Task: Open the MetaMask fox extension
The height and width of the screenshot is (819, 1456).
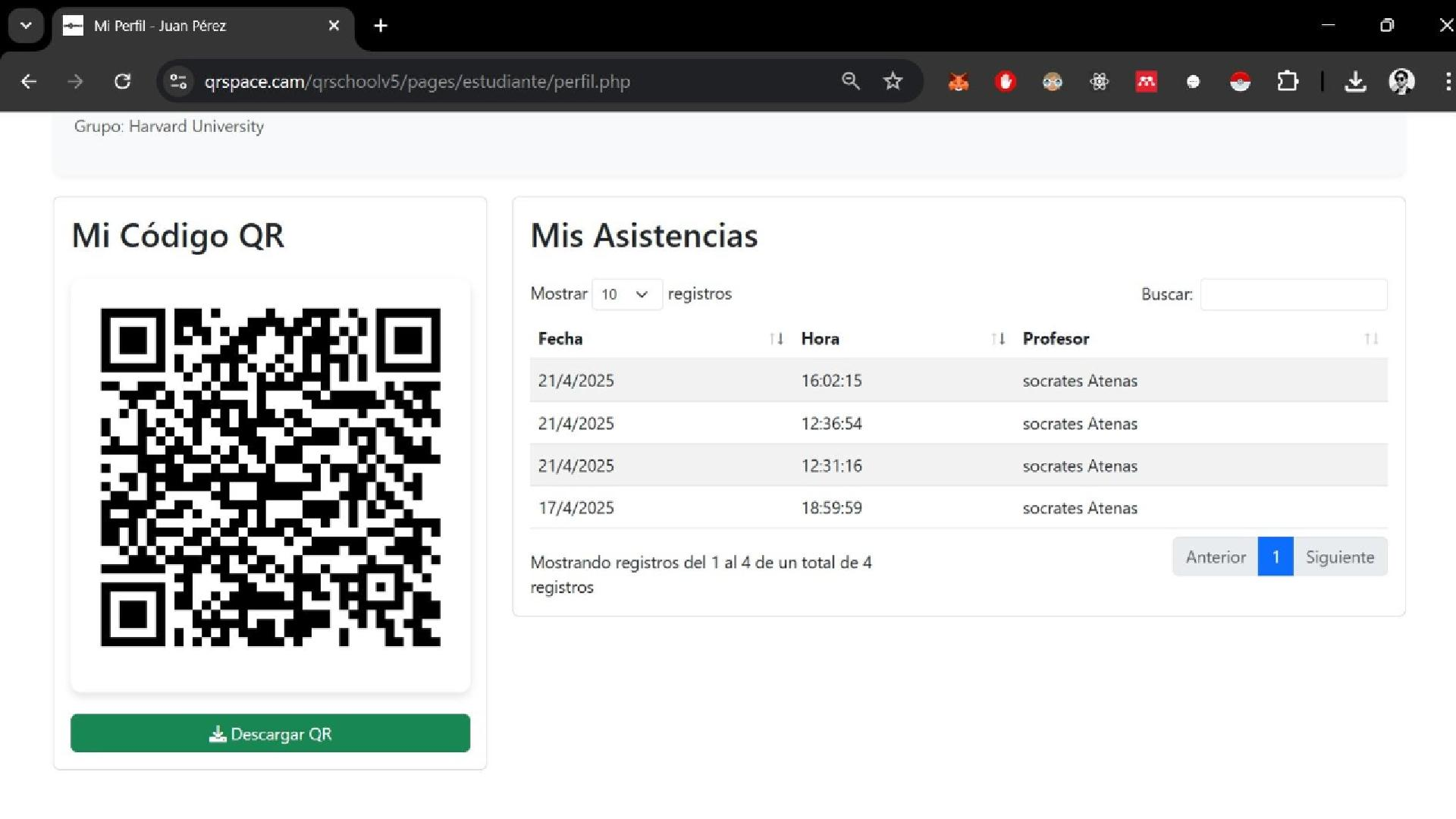Action: (959, 81)
